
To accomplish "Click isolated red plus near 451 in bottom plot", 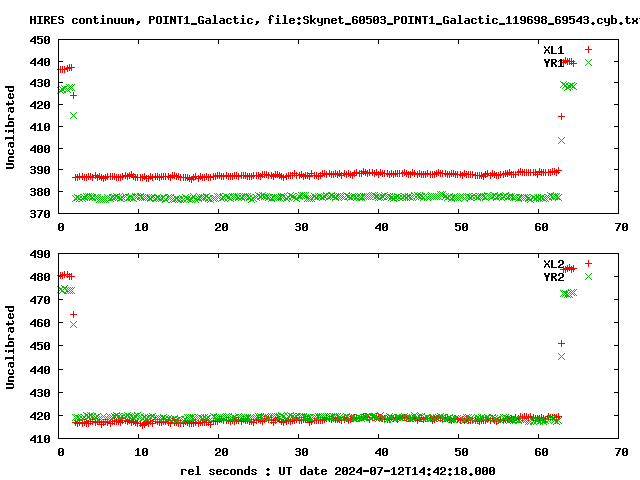I will (561, 344).
